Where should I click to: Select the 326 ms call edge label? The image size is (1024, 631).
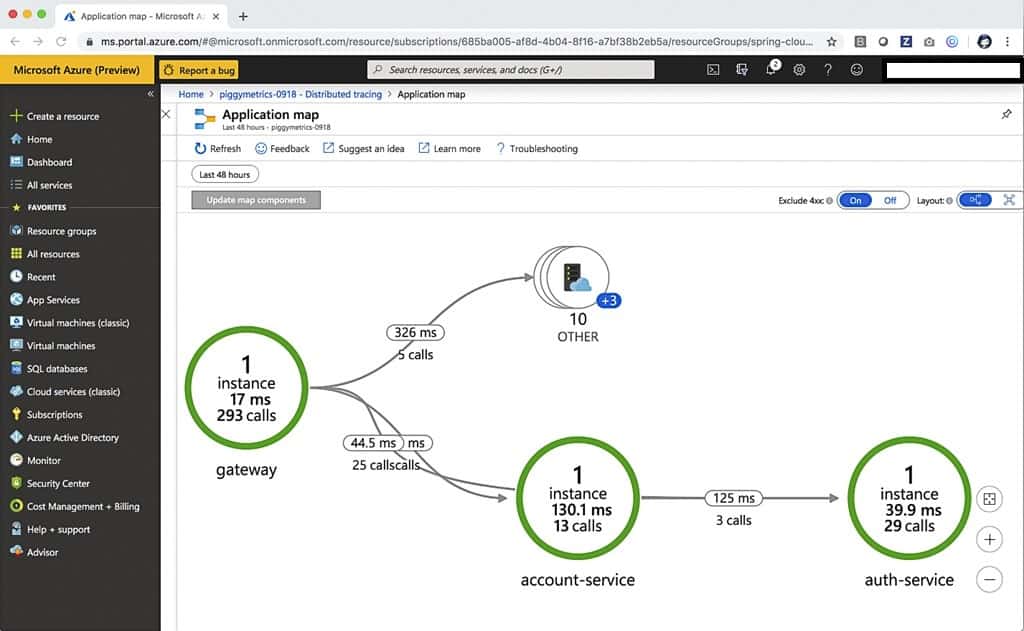tap(415, 332)
